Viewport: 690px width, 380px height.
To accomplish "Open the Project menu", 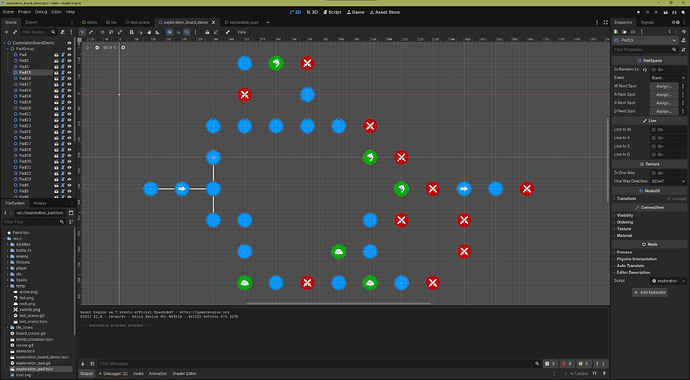I will tap(25, 12).
